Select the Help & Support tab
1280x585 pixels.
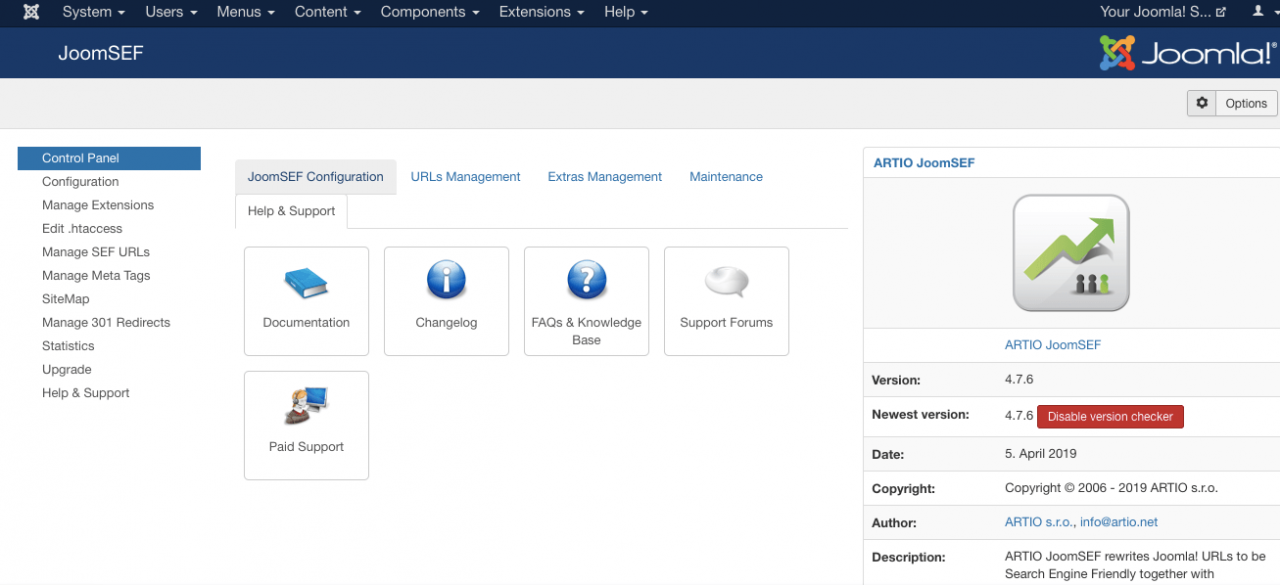tap(291, 211)
